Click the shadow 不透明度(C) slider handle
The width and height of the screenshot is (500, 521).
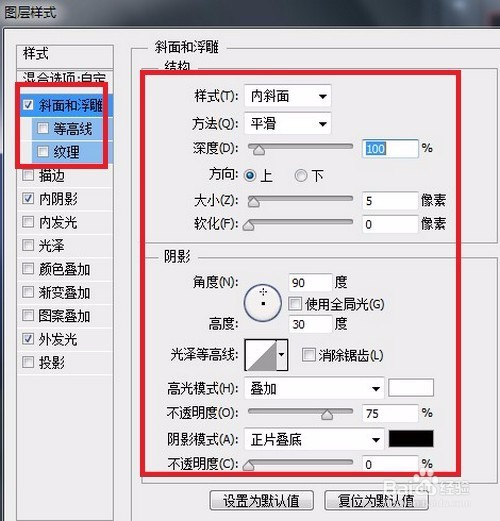249,465
